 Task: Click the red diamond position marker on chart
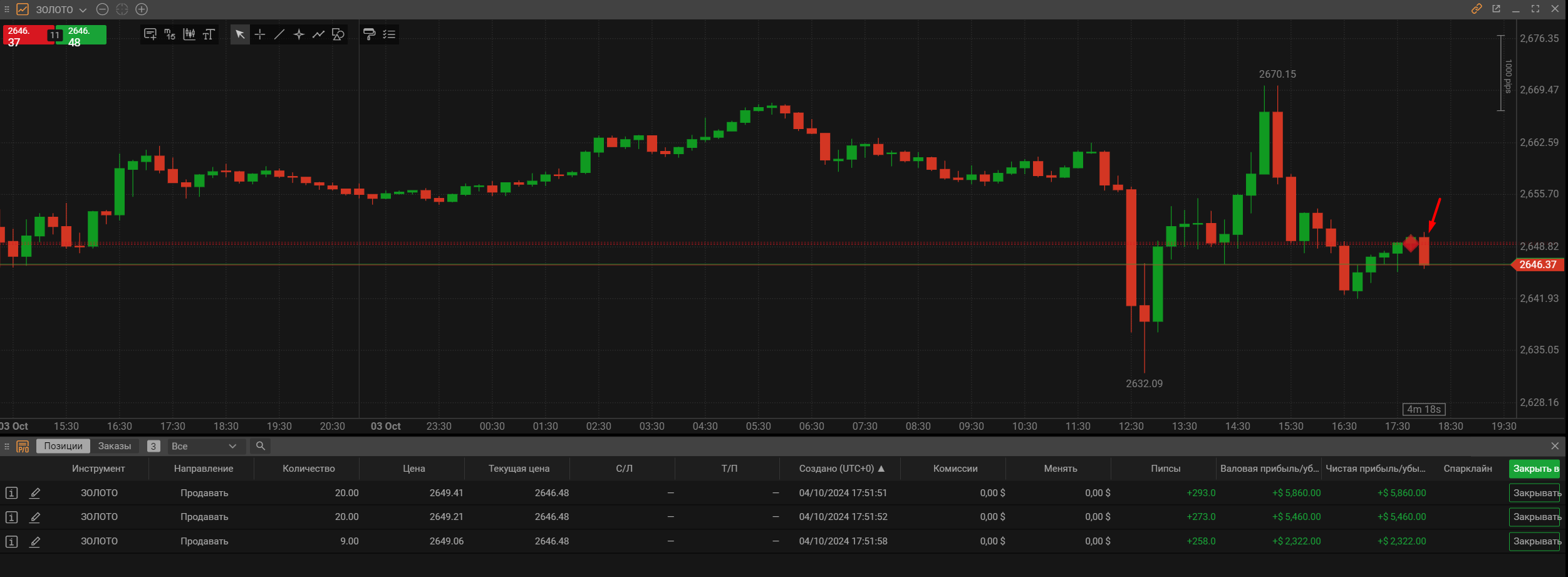click(1410, 243)
